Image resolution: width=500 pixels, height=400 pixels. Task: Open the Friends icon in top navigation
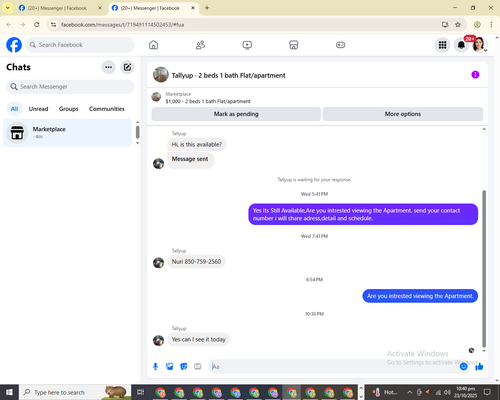tap(200, 45)
